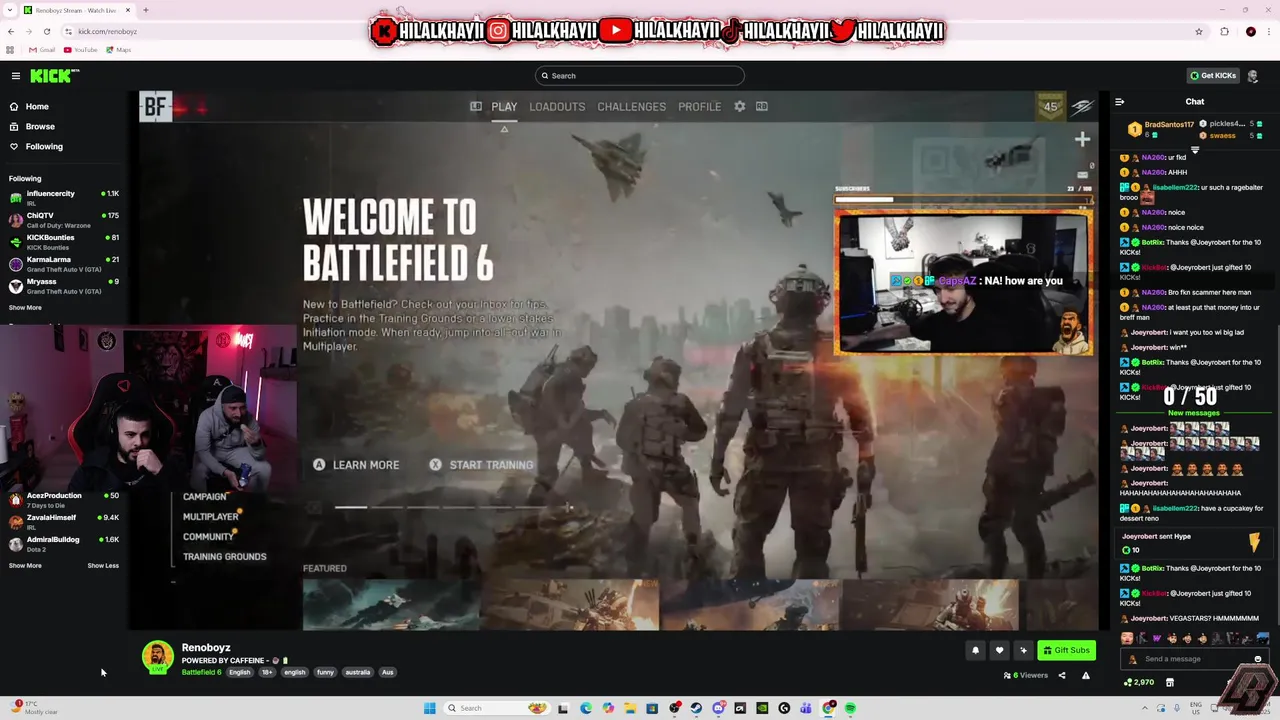
Task: Click the CHALLENGES tab in the stream
Action: click(631, 107)
